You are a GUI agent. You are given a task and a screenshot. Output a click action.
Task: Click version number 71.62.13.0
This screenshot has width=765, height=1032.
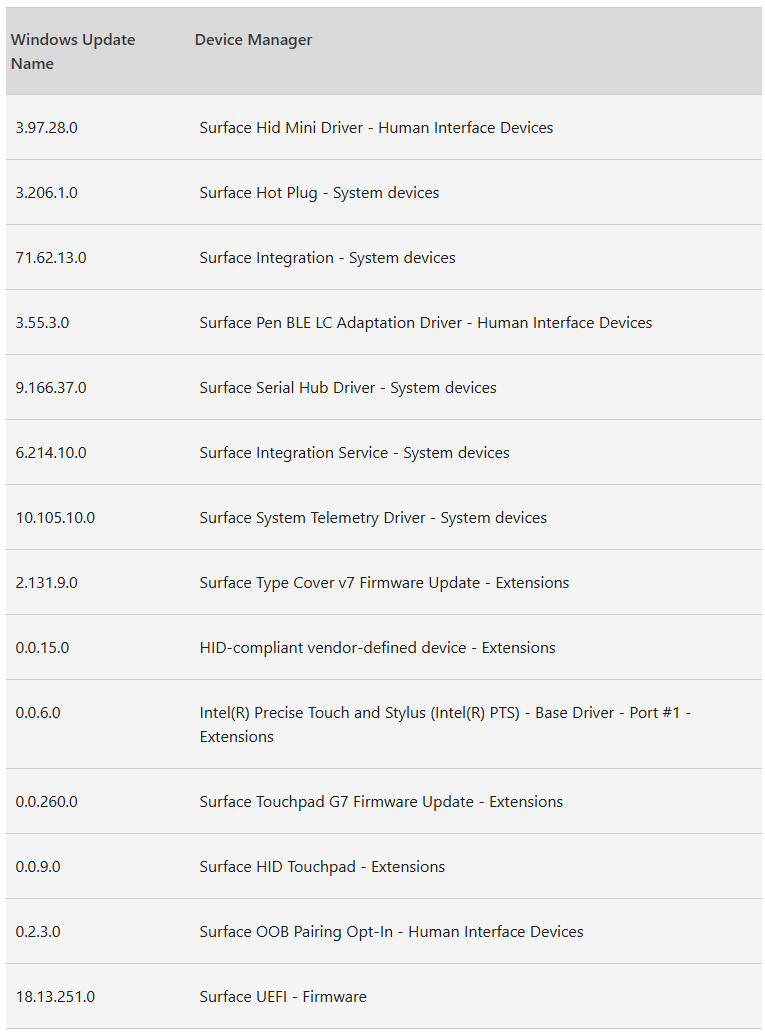click(51, 258)
